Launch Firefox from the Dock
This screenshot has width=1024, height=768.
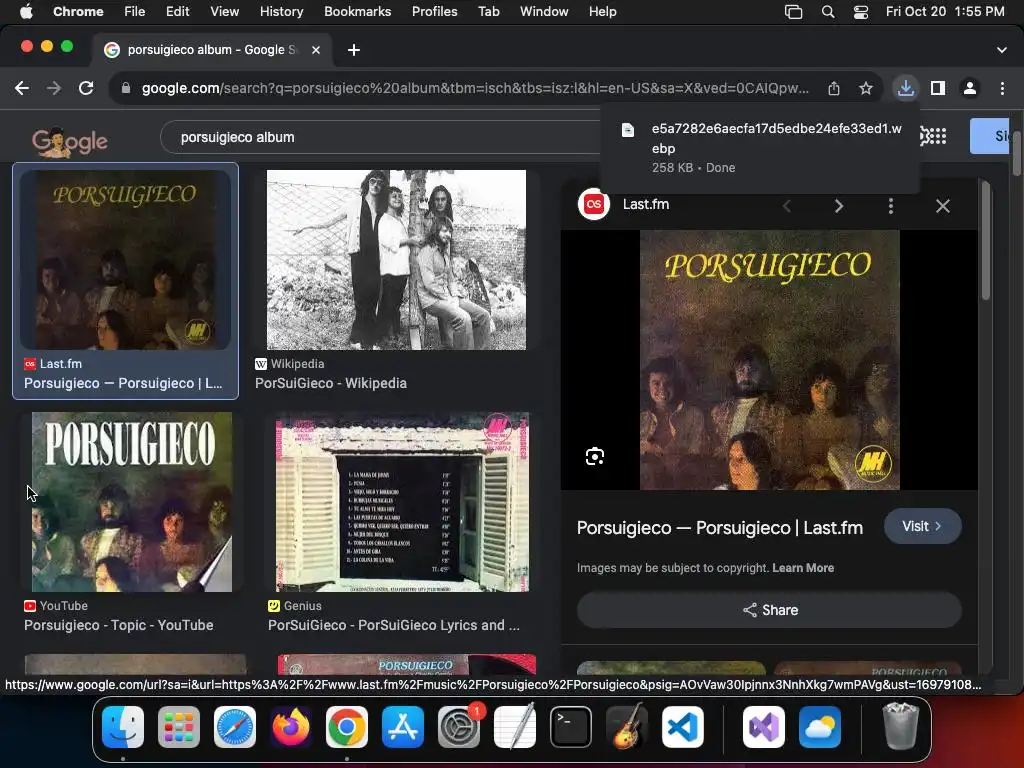[x=291, y=727]
